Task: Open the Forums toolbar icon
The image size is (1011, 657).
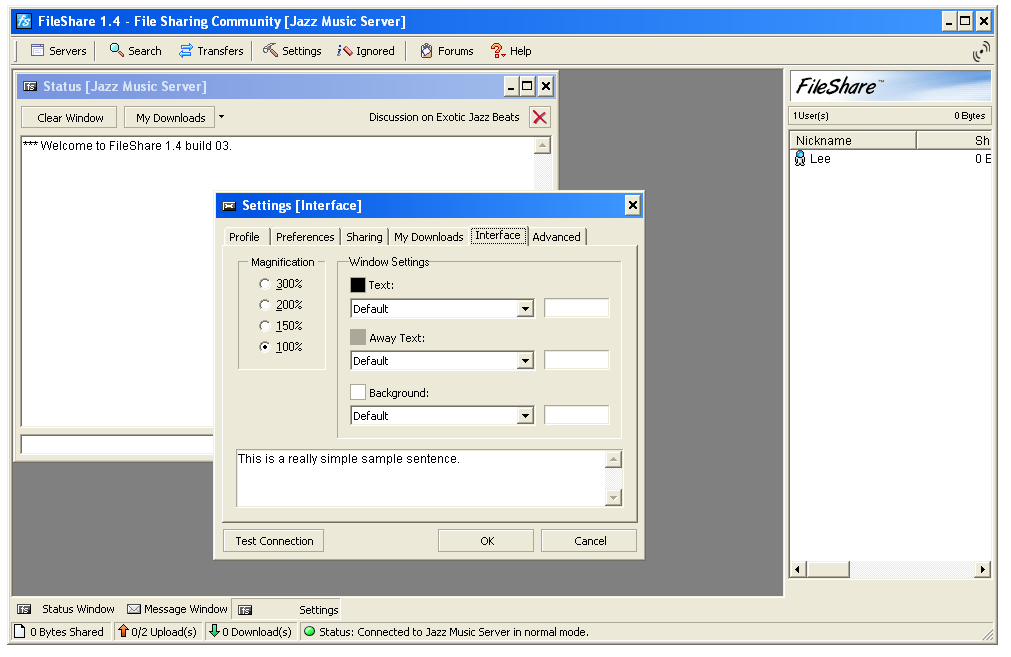Action: coord(427,51)
